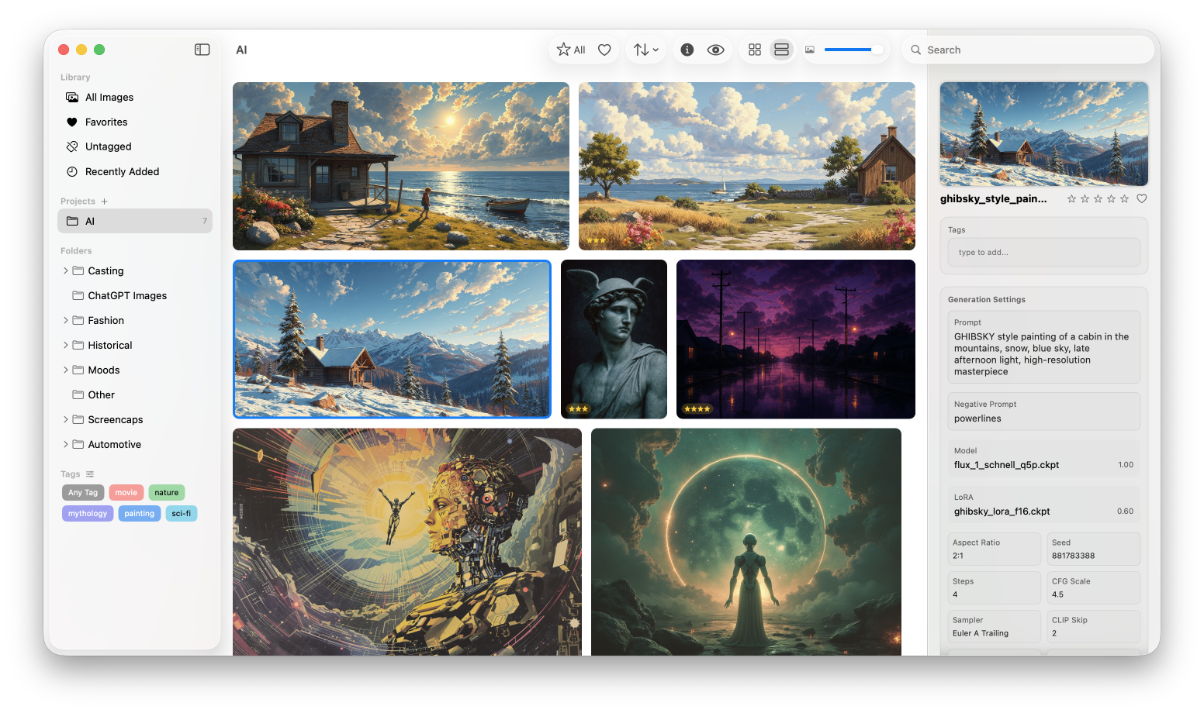Open the sort order dropdown
The width and height of the screenshot is (1204, 713).
click(x=646, y=48)
